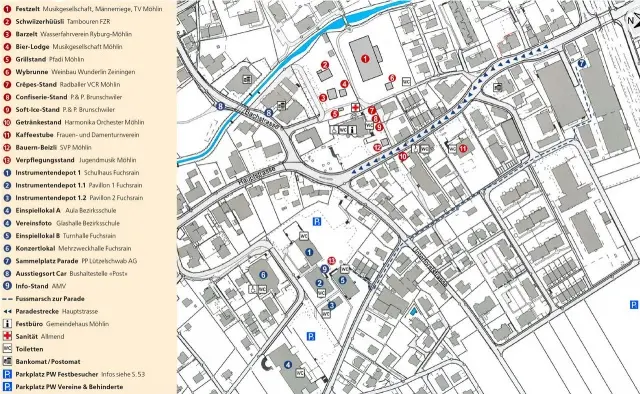This screenshot has width=640, height=394.
Task: Click red marker 13 Verpflegungsstand on the map
Action: (331, 260)
